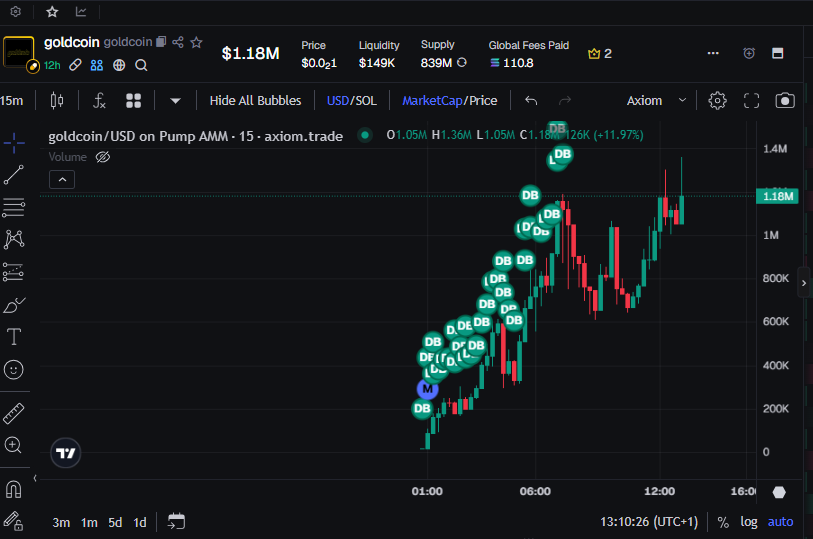This screenshot has height=539, width=813.
Task: Open the line chart icon in top bar
Action: click(x=81, y=11)
